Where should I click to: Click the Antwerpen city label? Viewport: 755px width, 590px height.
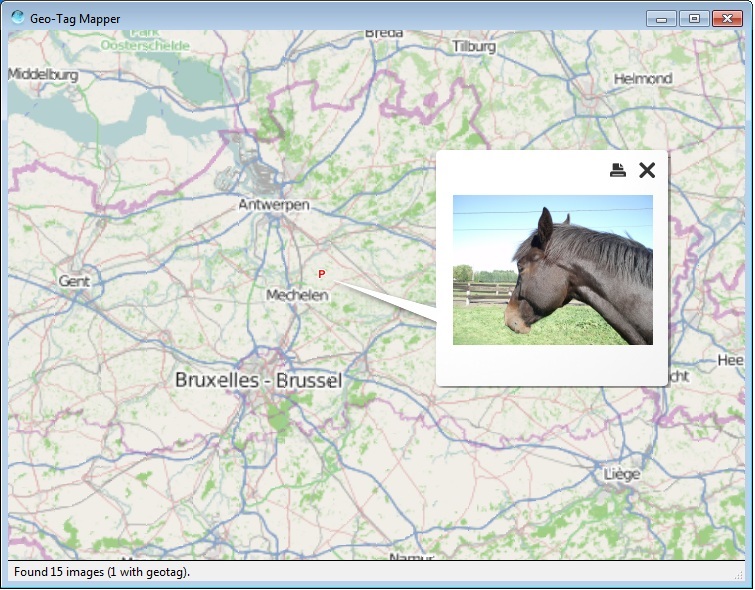pos(274,205)
